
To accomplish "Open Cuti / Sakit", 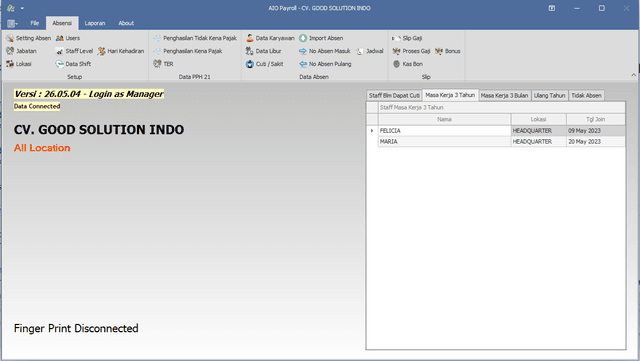I will [264, 64].
